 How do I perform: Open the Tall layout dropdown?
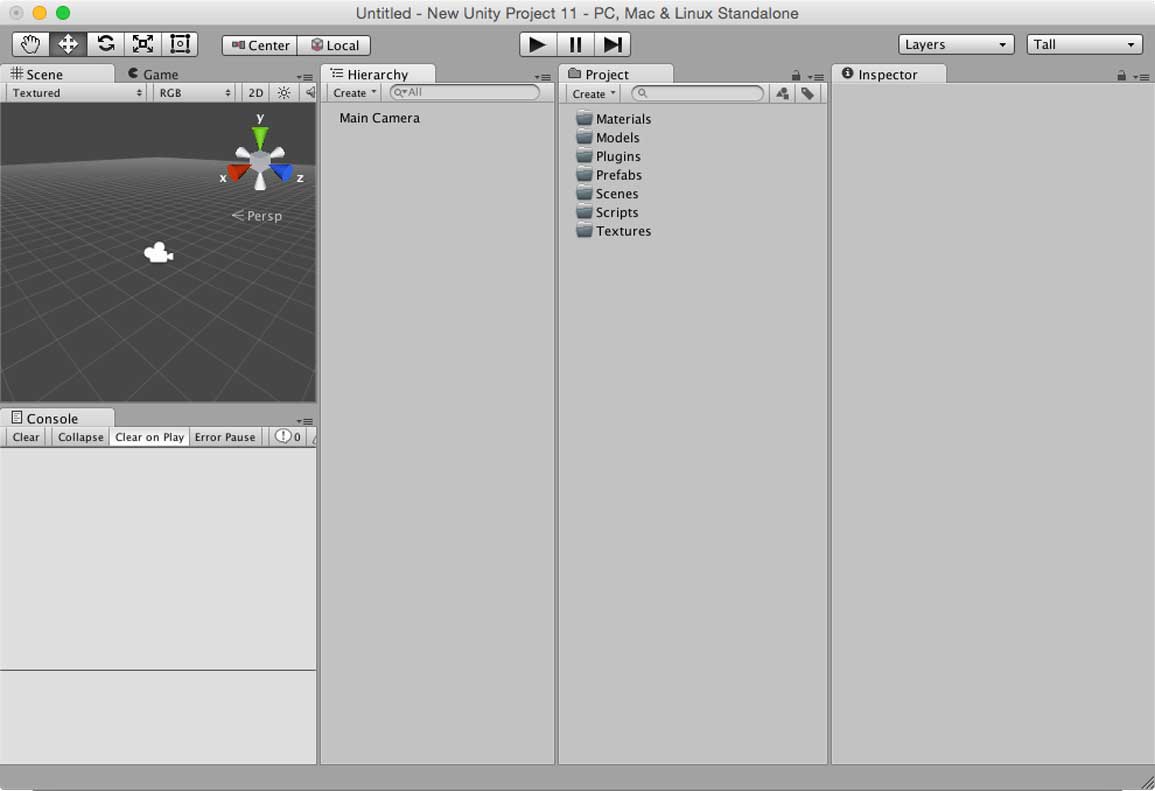1084,44
